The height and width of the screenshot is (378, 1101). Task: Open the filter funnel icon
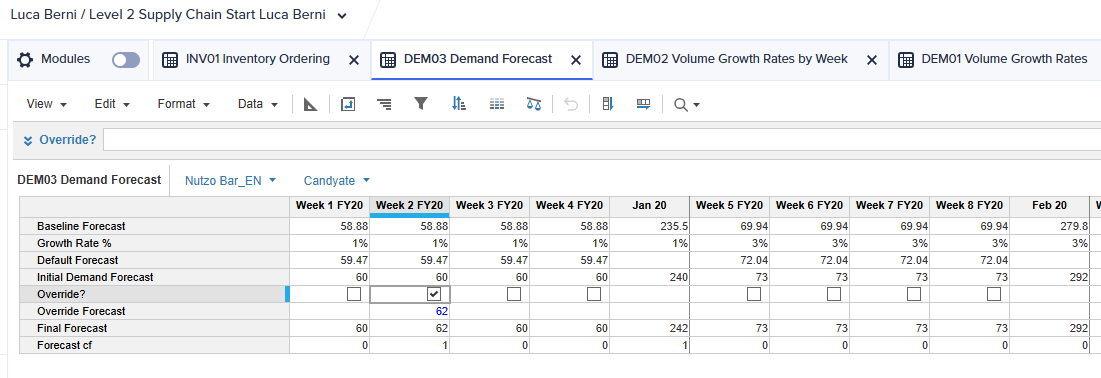click(x=421, y=104)
